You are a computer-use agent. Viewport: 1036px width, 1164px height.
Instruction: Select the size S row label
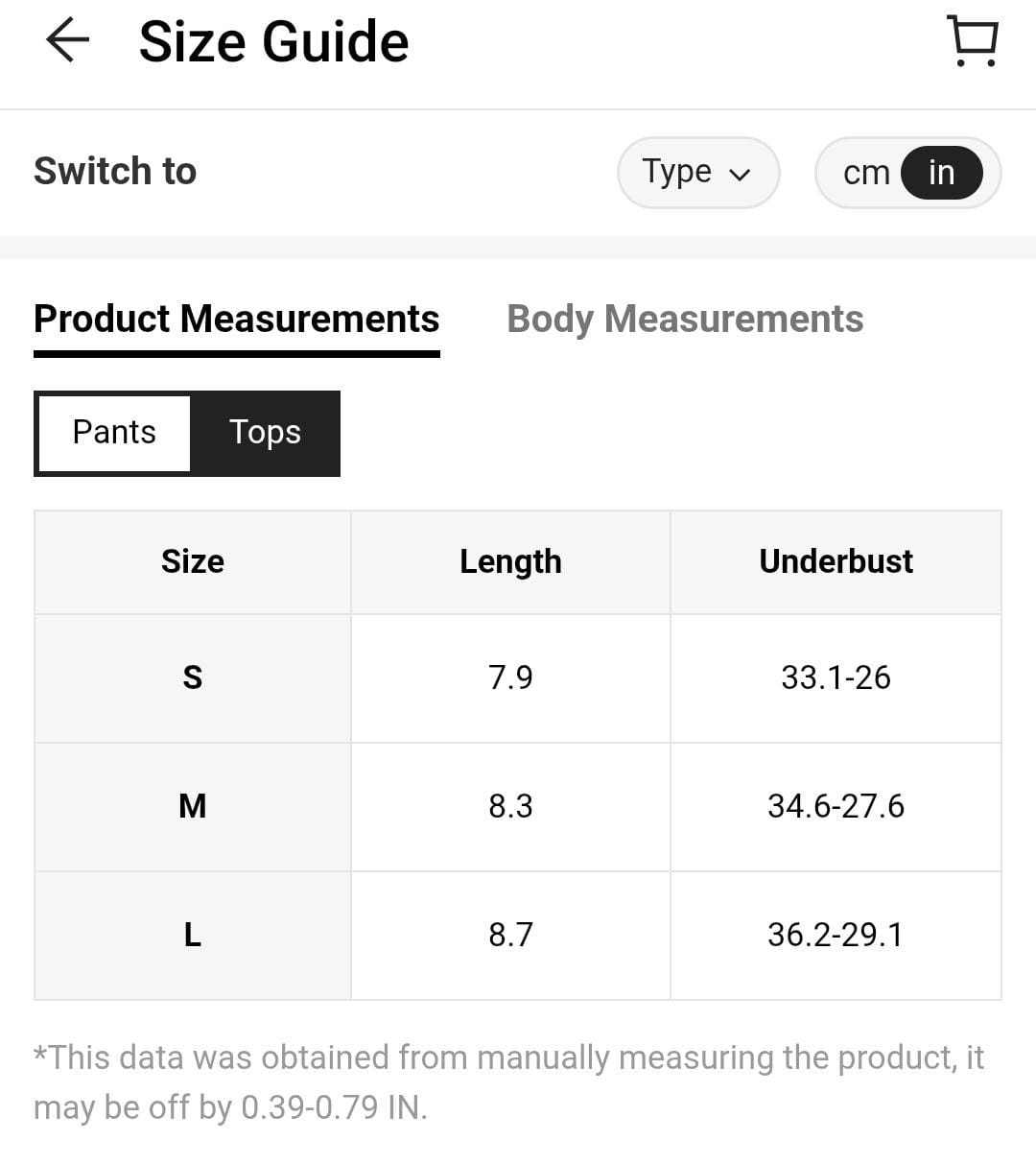[193, 677]
